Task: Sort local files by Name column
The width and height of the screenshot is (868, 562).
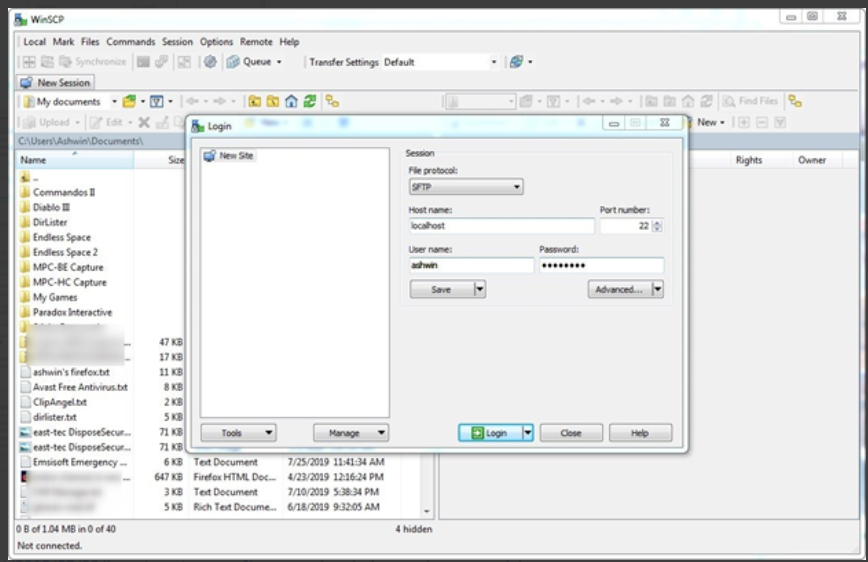Action: 75,160
